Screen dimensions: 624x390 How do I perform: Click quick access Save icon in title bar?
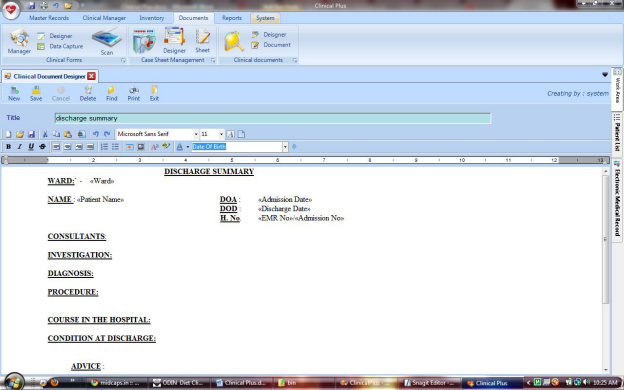31,6
